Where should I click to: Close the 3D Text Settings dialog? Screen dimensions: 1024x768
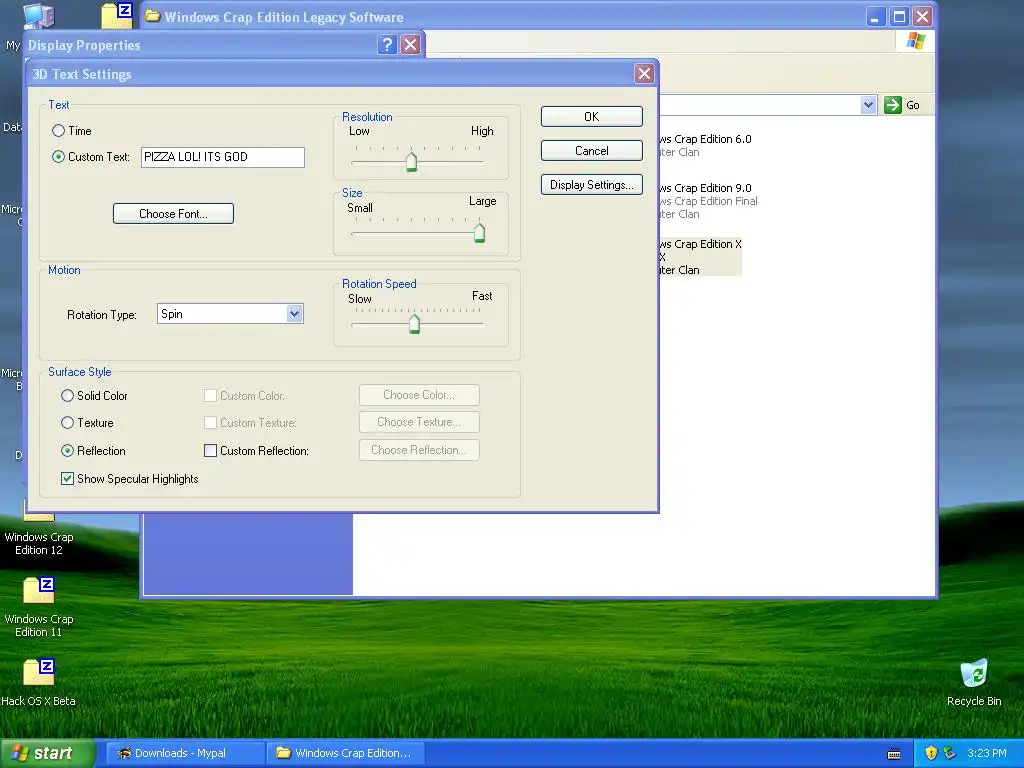pos(644,73)
